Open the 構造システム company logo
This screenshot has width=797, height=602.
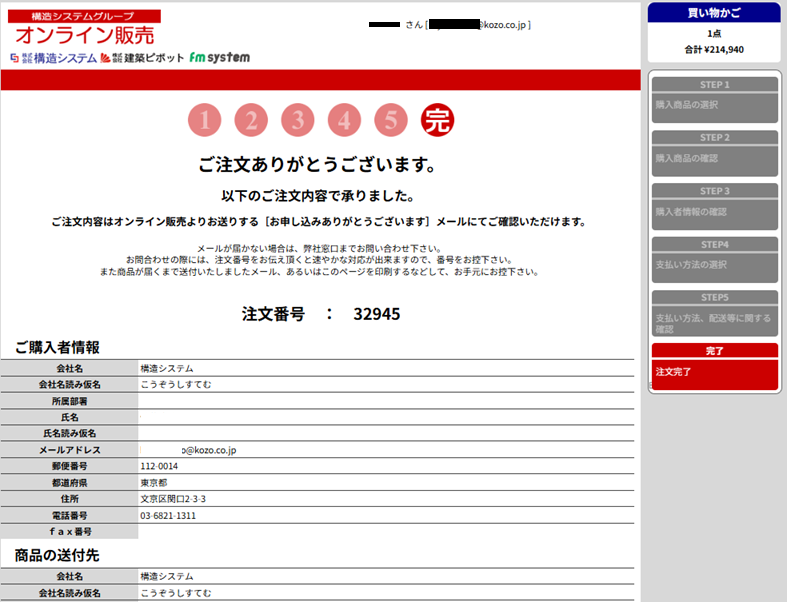(x=54, y=58)
